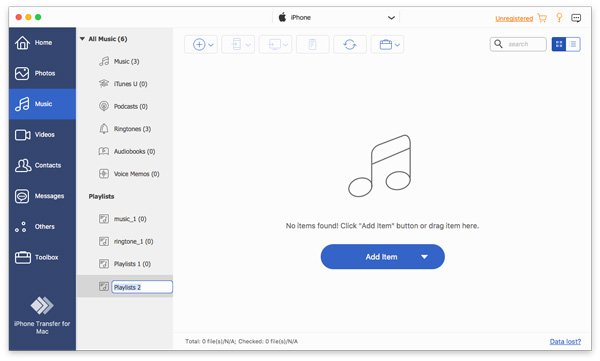Click the graduation cap iTunes U icon

click(104, 83)
